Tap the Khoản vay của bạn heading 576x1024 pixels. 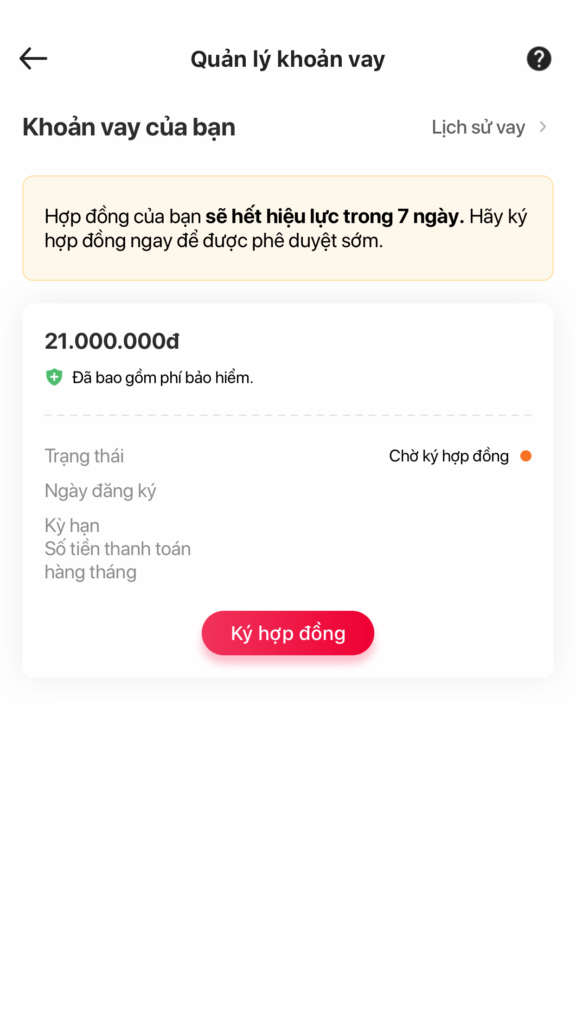point(129,127)
